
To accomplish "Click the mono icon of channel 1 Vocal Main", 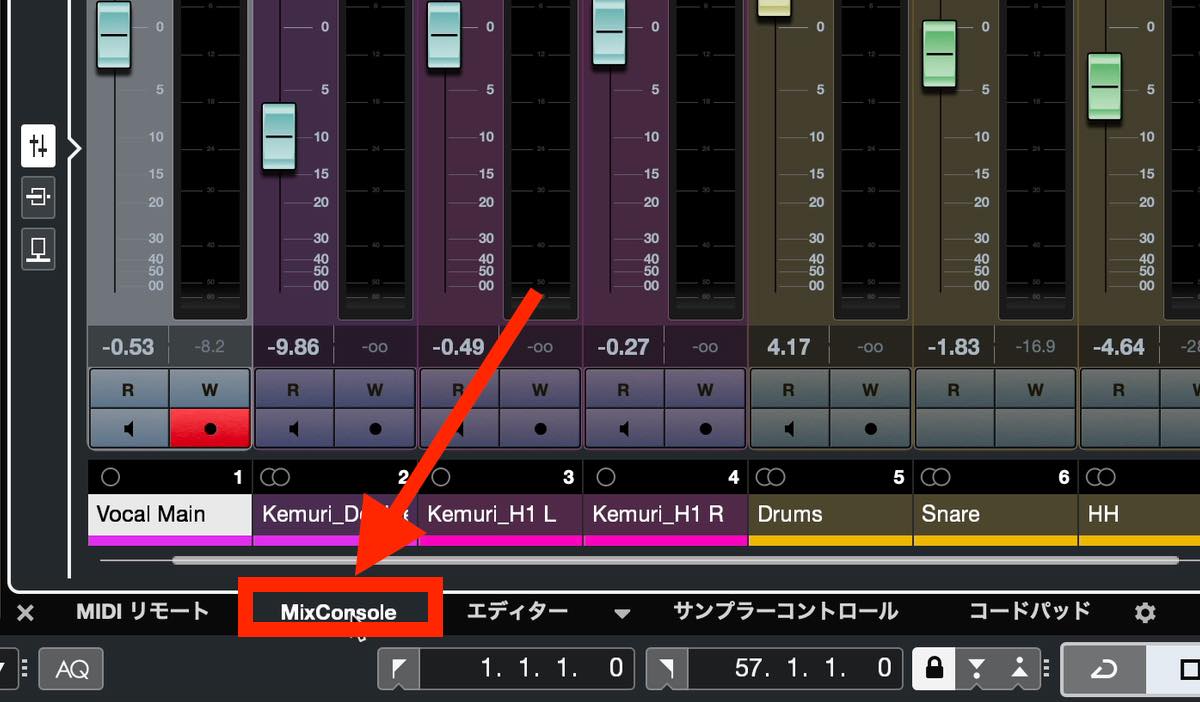I will [x=110, y=478].
